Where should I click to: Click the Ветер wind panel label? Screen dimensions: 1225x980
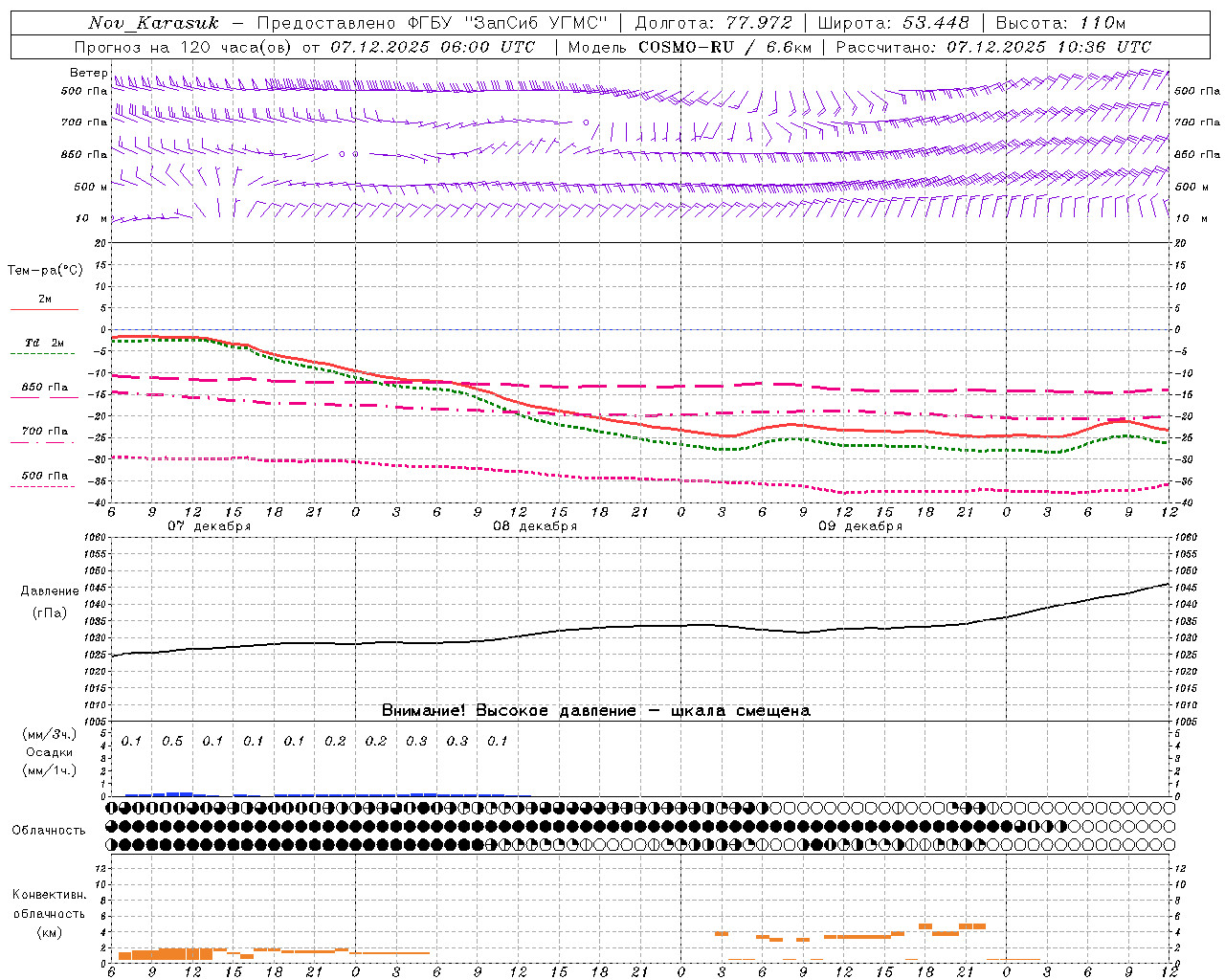point(88,73)
